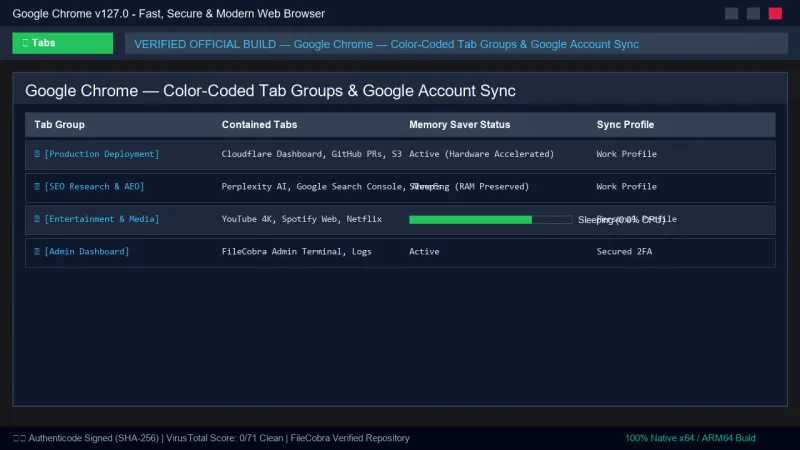800x450 pixels.
Task: Click the status bar icon before Authenticode
Action: tap(19, 438)
